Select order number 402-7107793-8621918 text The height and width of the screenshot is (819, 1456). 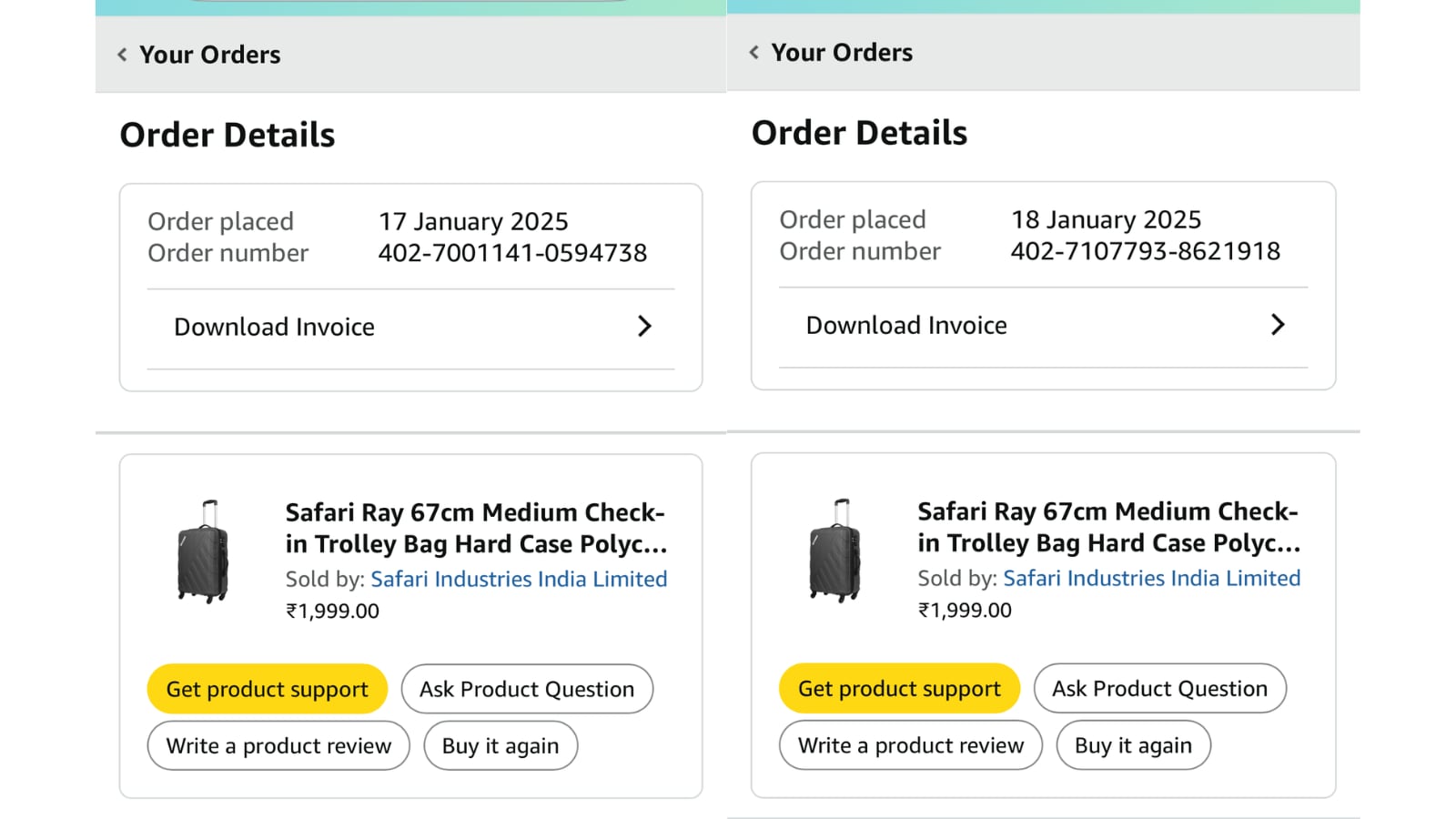(x=1146, y=251)
